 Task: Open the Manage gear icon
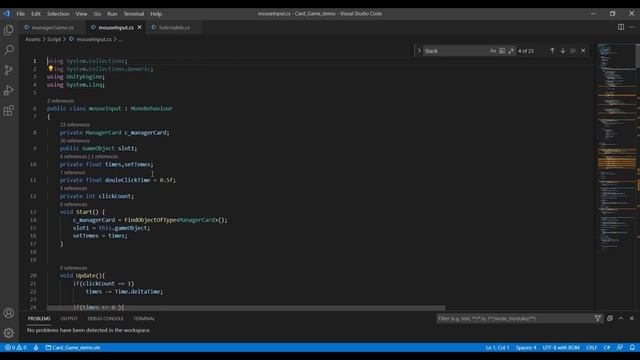[x=9, y=333]
